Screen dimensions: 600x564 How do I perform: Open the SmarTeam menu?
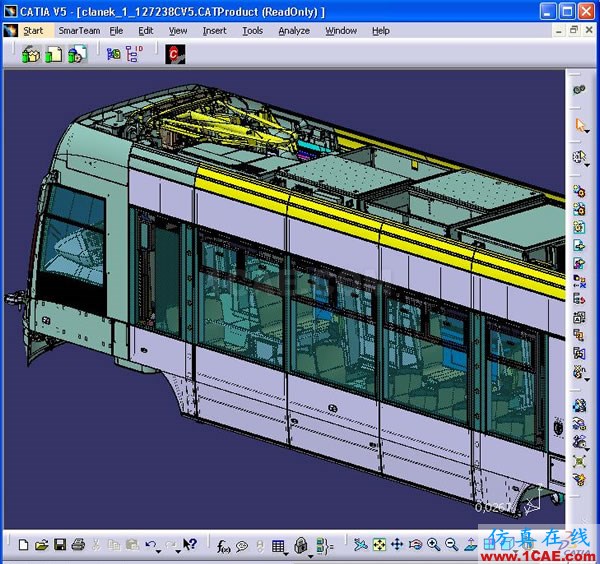(79, 31)
